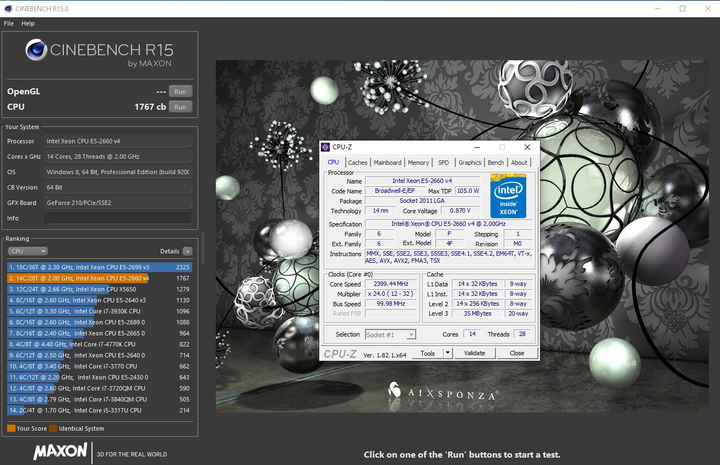This screenshot has width=720, height=465.
Task: Select ranking row 14 Core i5-3317U
Action: (x=99, y=410)
